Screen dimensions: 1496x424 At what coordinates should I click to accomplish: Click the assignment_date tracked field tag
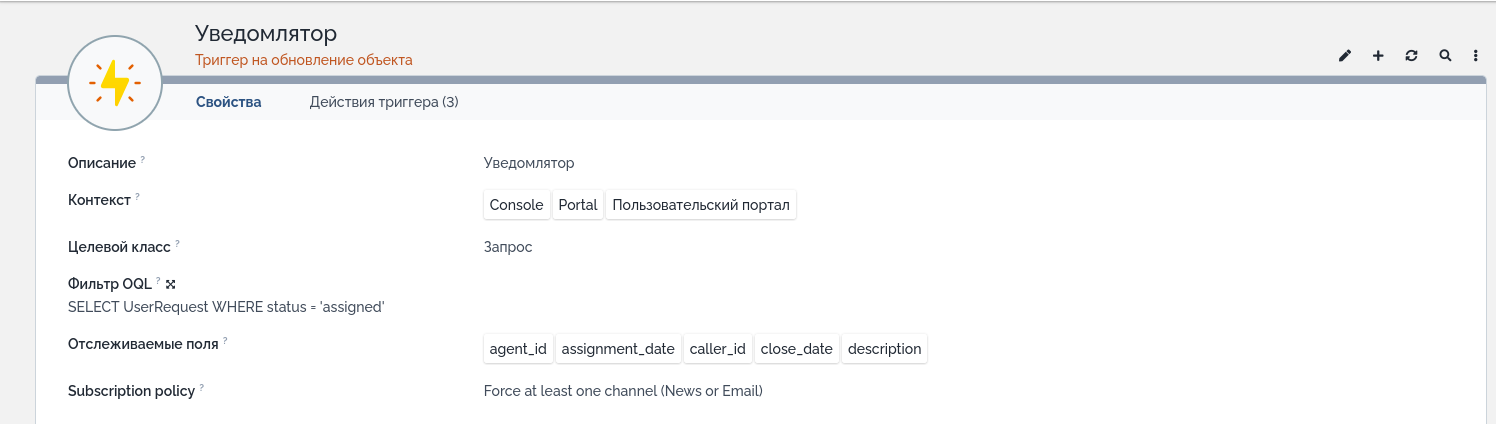(x=618, y=349)
